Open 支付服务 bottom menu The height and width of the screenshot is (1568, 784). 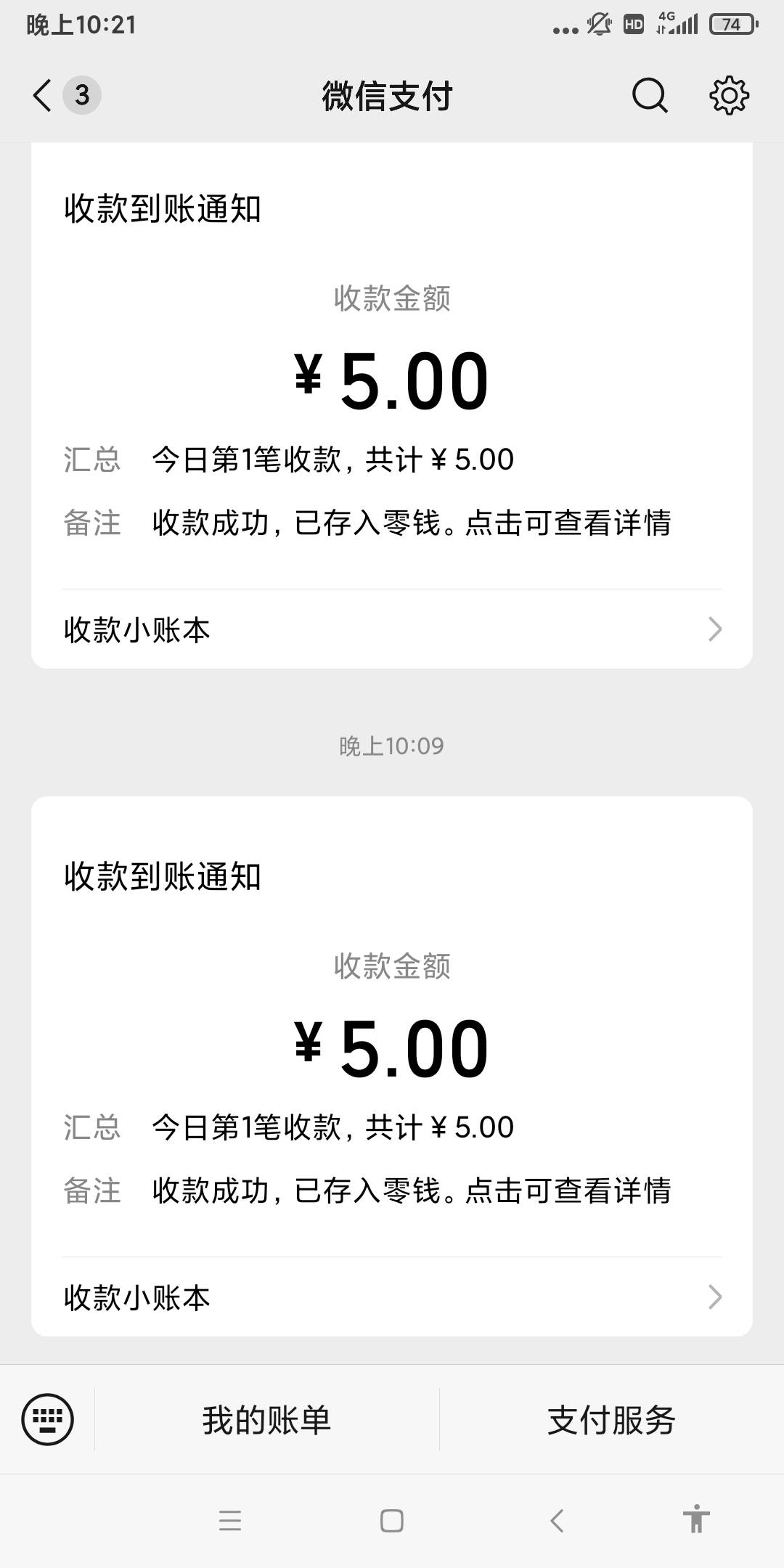(x=611, y=1420)
